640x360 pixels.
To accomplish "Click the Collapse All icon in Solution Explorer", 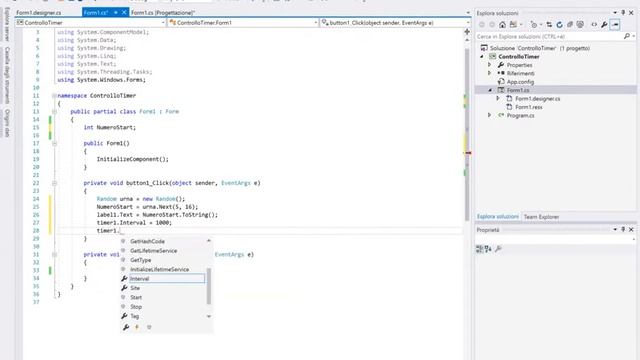I will 570,24.
